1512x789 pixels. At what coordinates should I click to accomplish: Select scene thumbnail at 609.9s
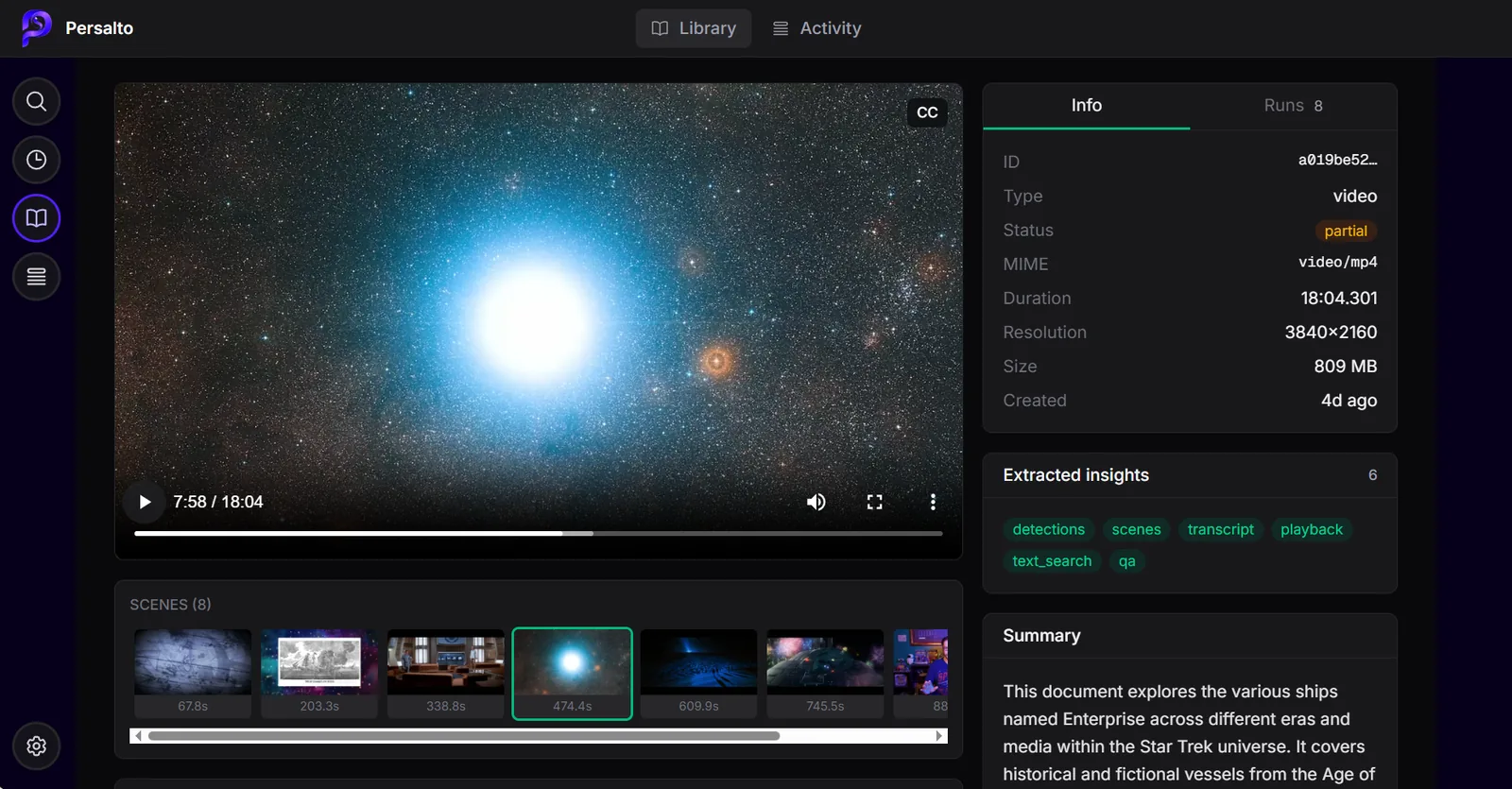[699, 674]
